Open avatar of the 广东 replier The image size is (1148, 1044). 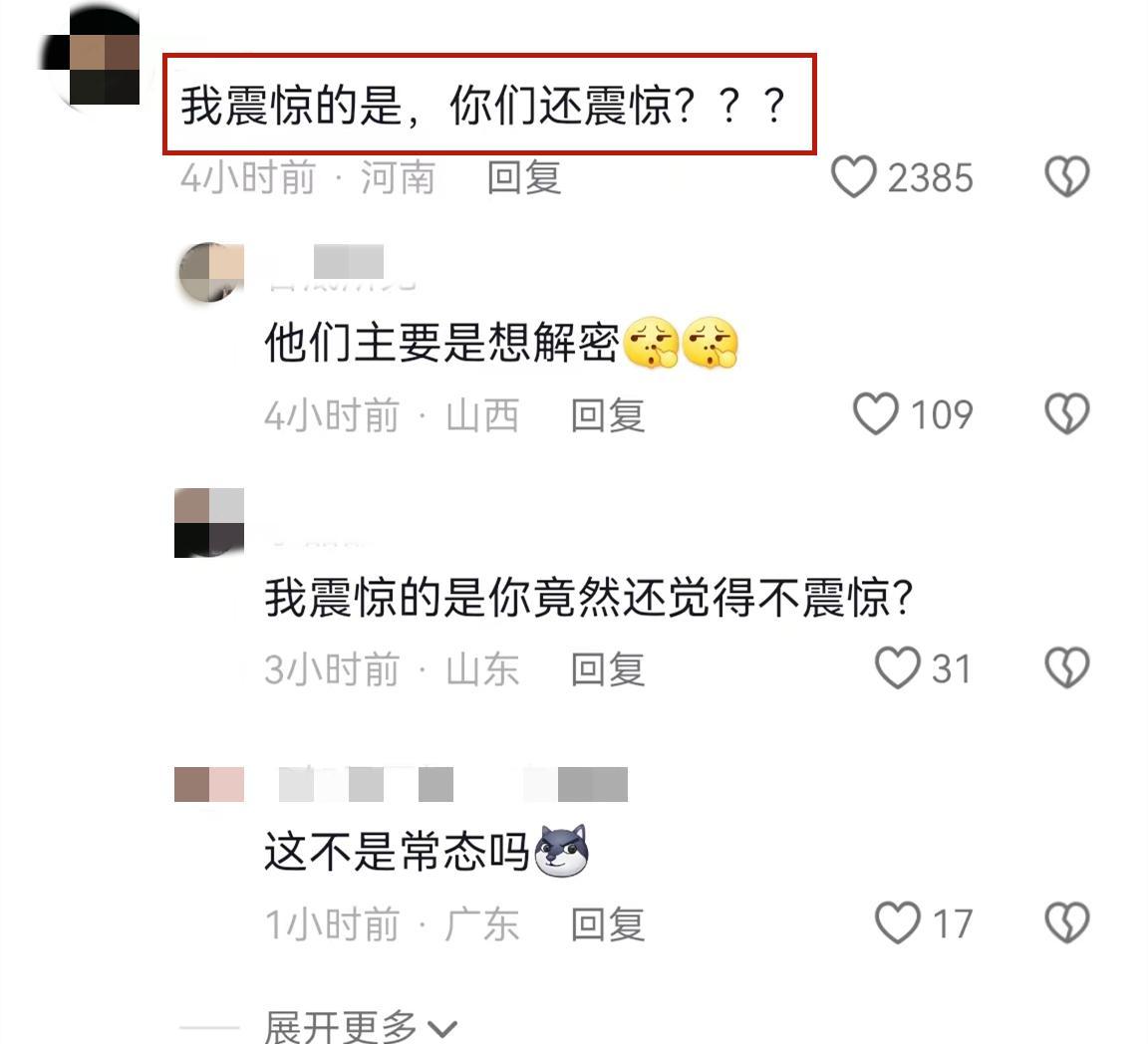pos(209,784)
